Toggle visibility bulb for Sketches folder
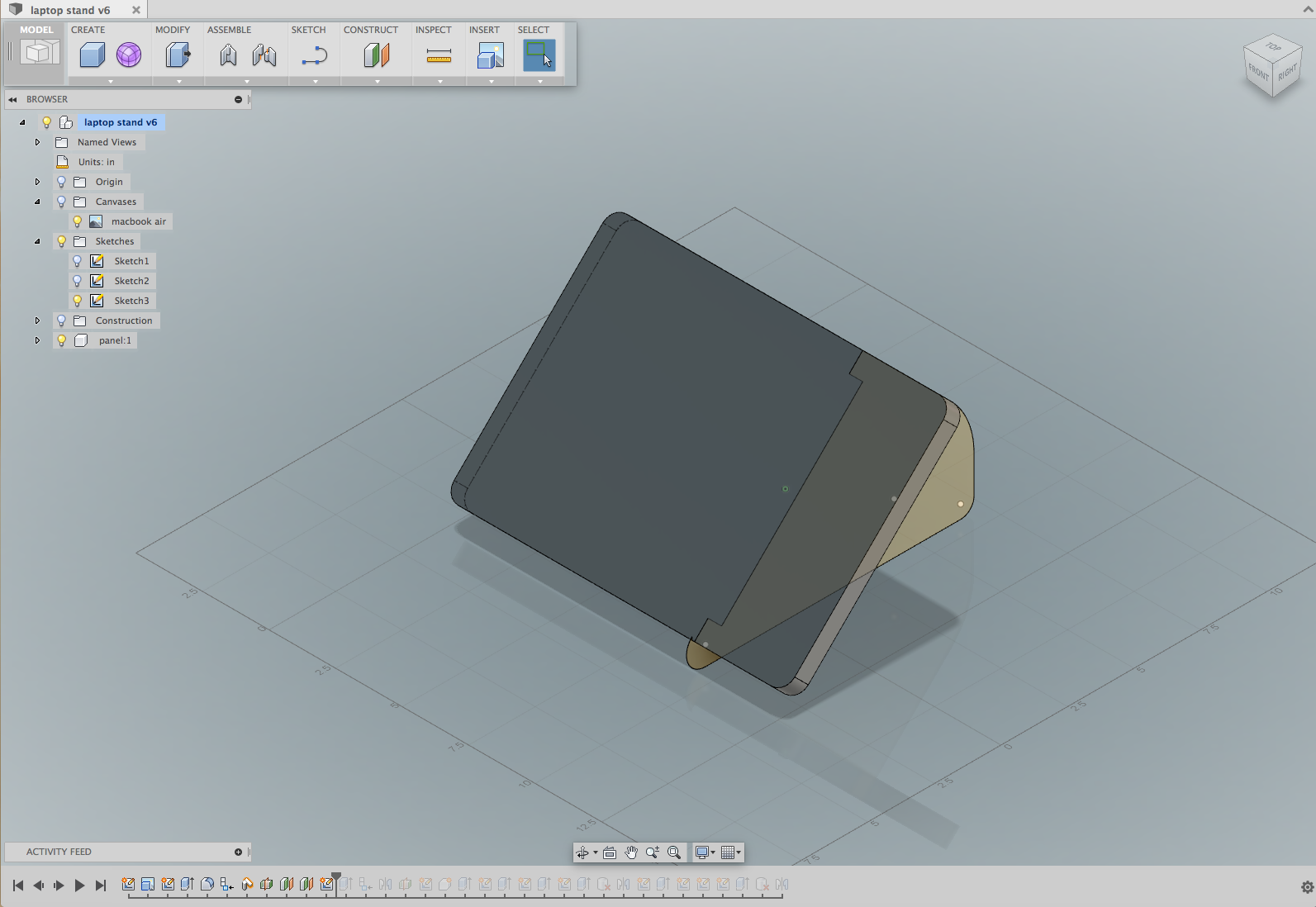Screen dimensions: 1316x907 point(61,241)
